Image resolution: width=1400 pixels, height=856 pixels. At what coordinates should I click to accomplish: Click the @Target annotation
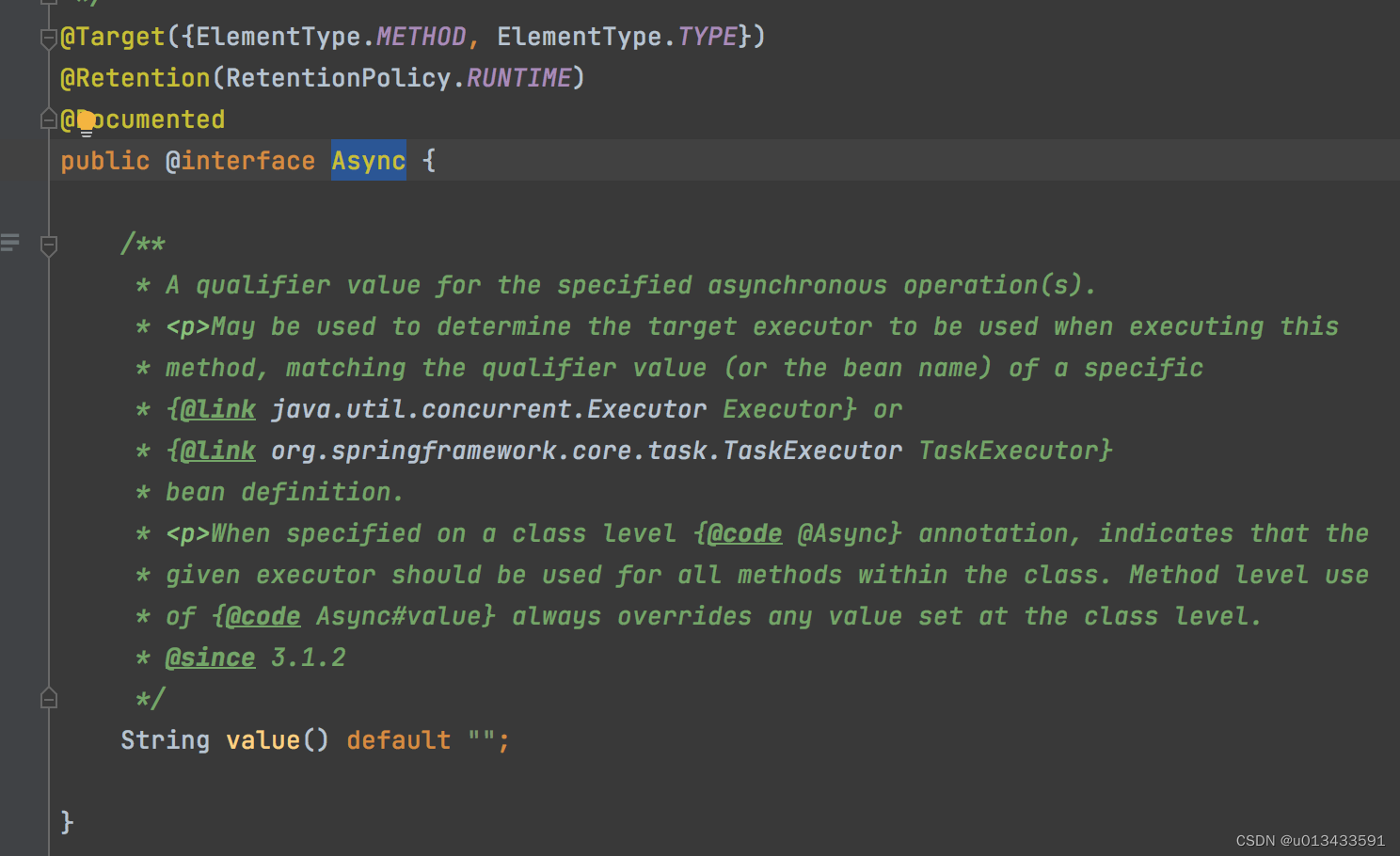pos(113,37)
